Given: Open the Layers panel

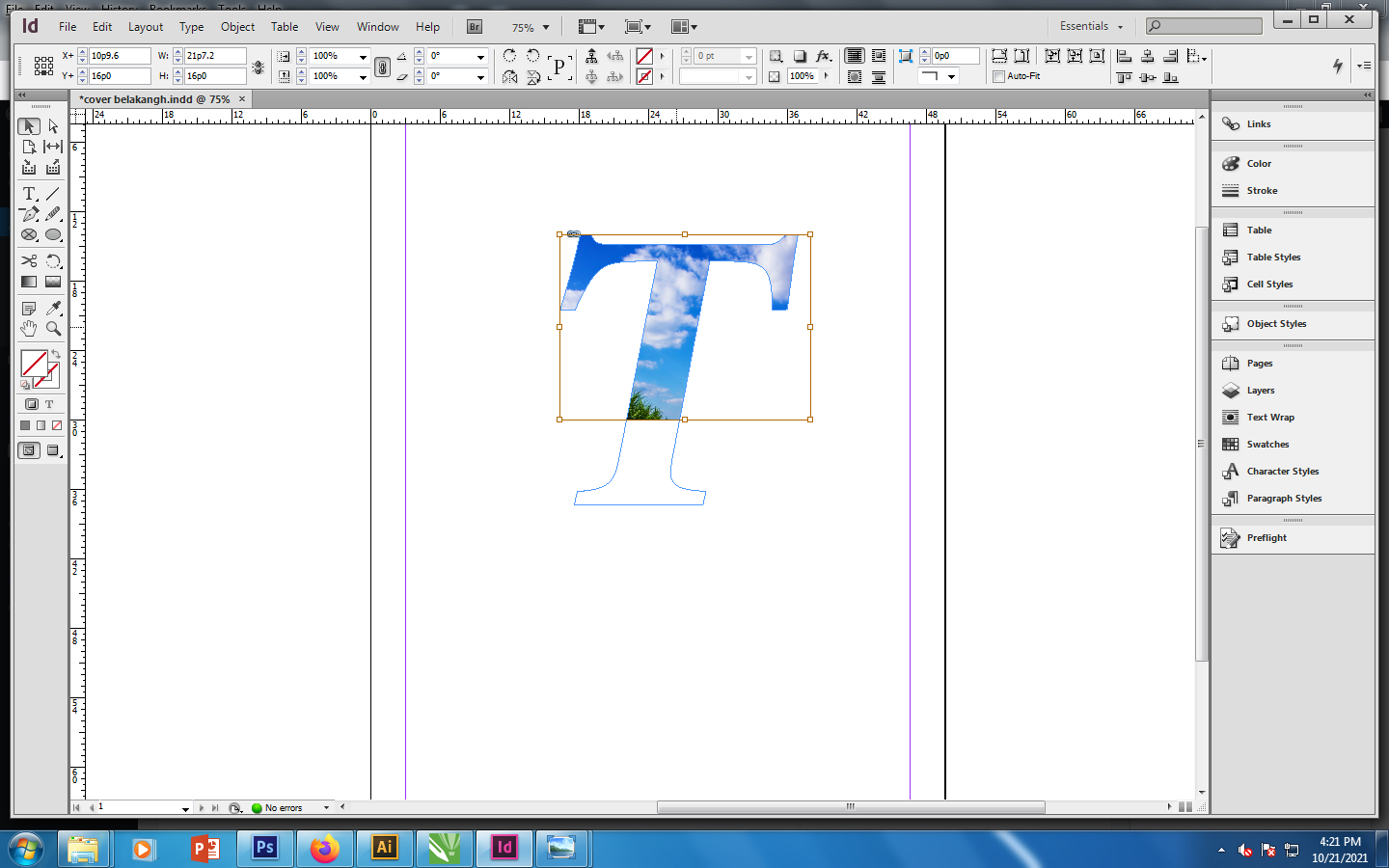Looking at the screenshot, I should [x=1260, y=391].
